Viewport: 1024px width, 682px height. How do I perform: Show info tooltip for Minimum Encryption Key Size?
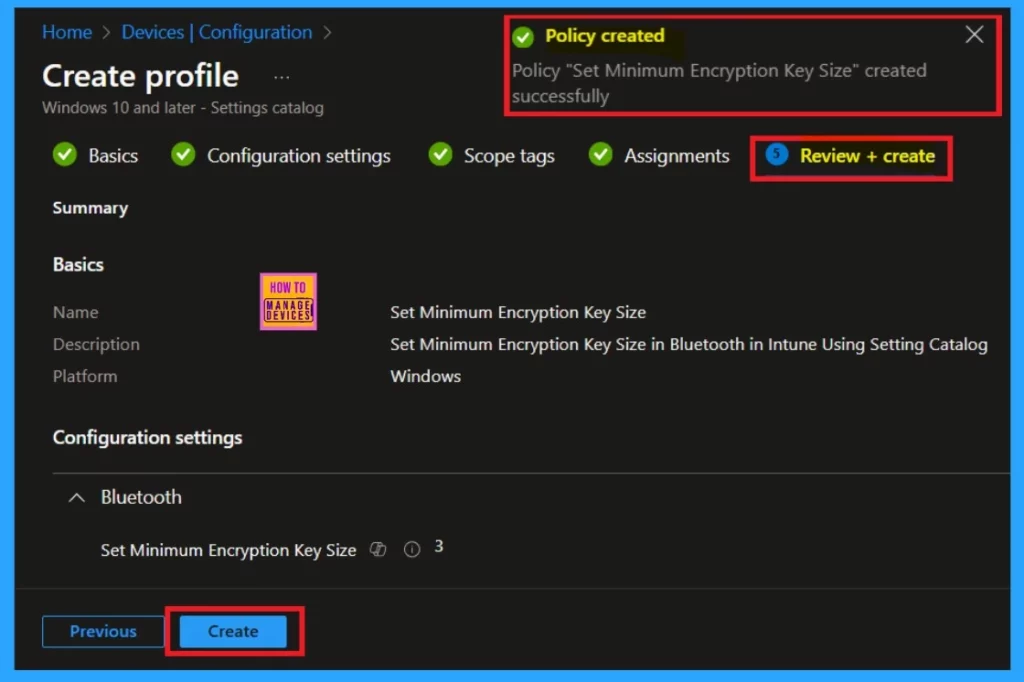412,549
